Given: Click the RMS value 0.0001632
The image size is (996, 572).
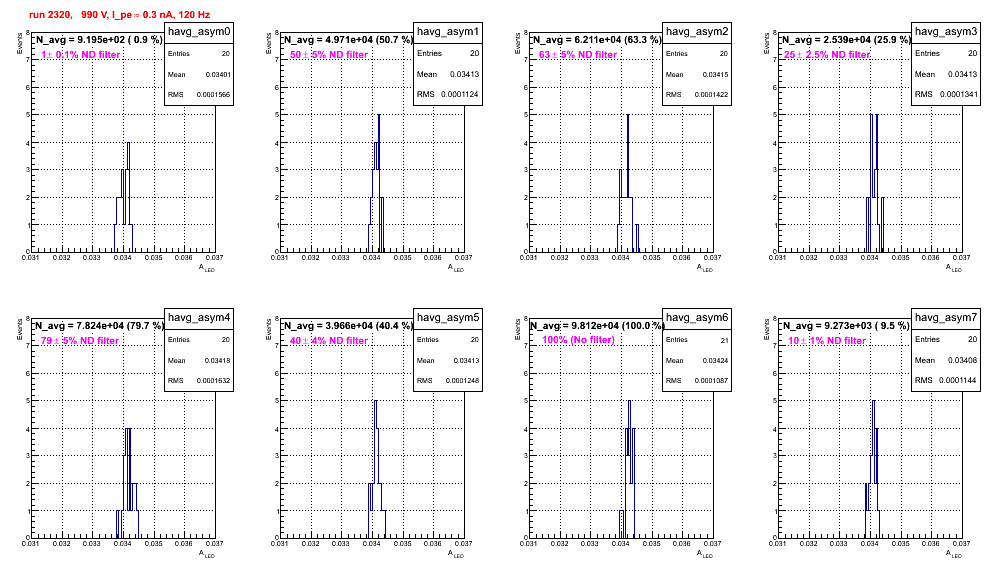Looking at the screenshot, I should 213,381.
